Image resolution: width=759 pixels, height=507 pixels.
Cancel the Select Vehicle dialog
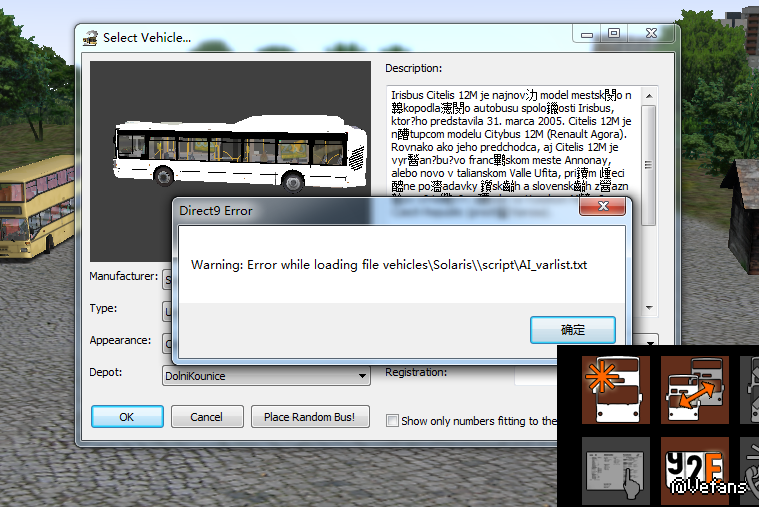pyautogui.click(x=207, y=417)
